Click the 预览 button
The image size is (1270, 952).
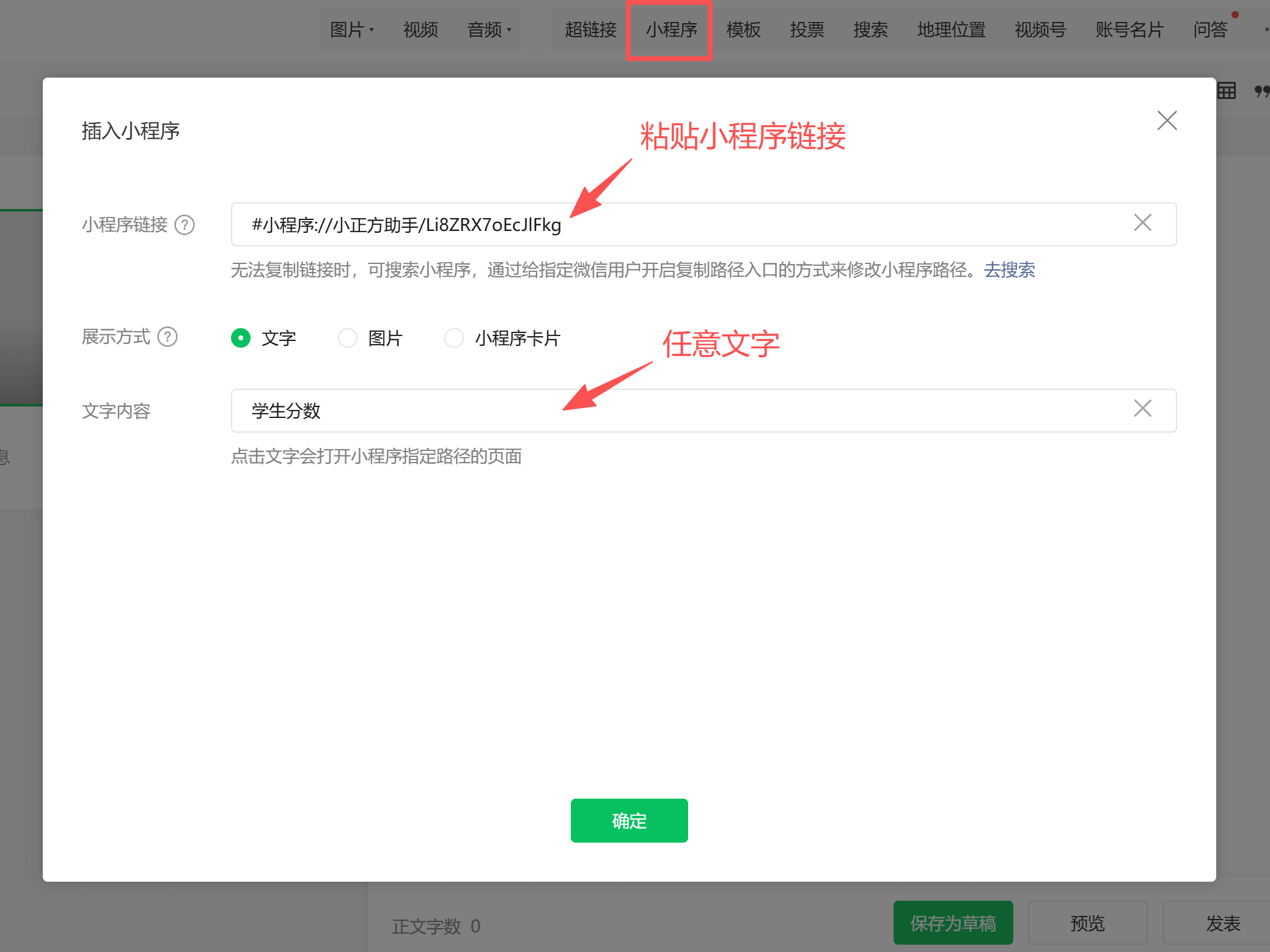(x=1087, y=923)
